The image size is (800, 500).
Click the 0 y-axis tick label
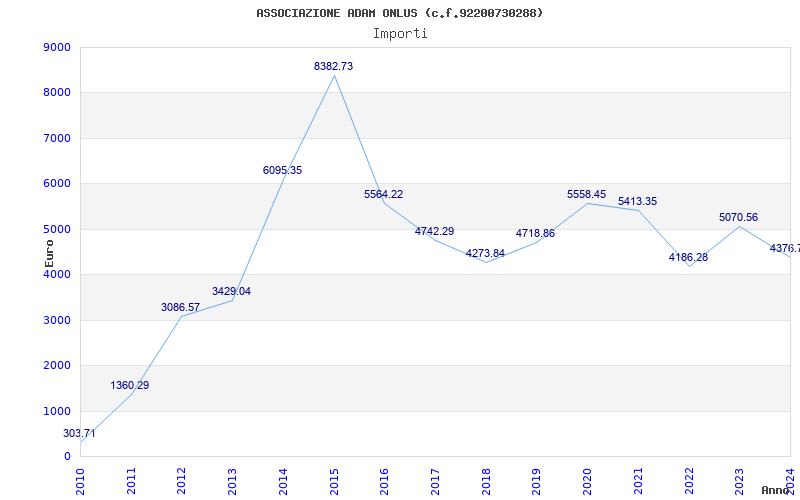click(x=67, y=457)
